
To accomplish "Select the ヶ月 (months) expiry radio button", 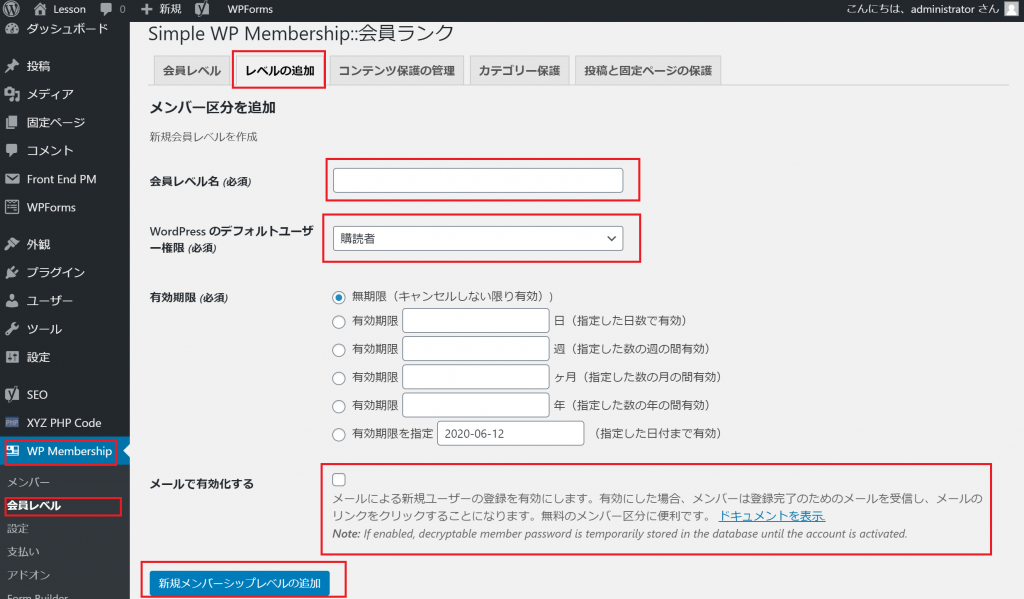I will [x=338, y=378].
